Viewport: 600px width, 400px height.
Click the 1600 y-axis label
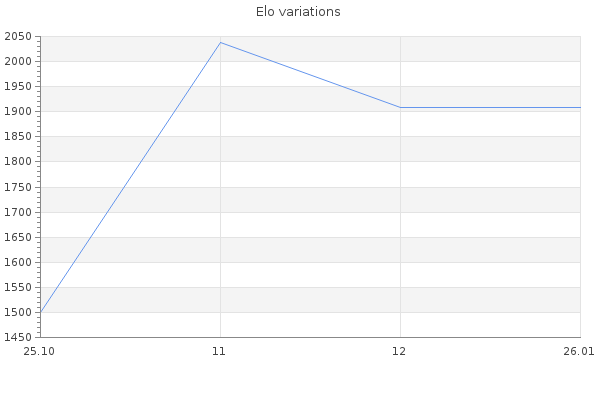18,262
